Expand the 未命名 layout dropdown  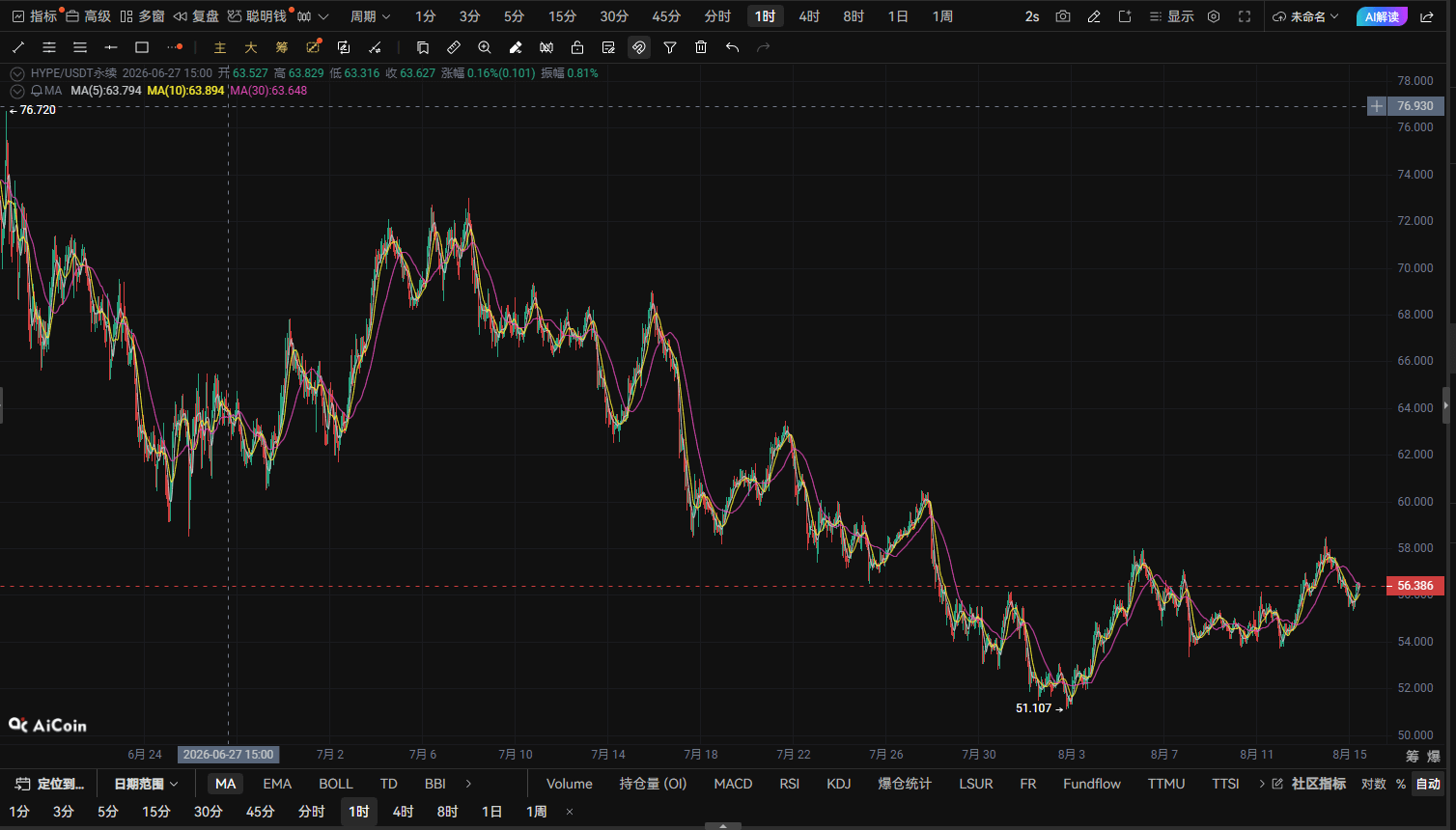(x=1306, y=16)
